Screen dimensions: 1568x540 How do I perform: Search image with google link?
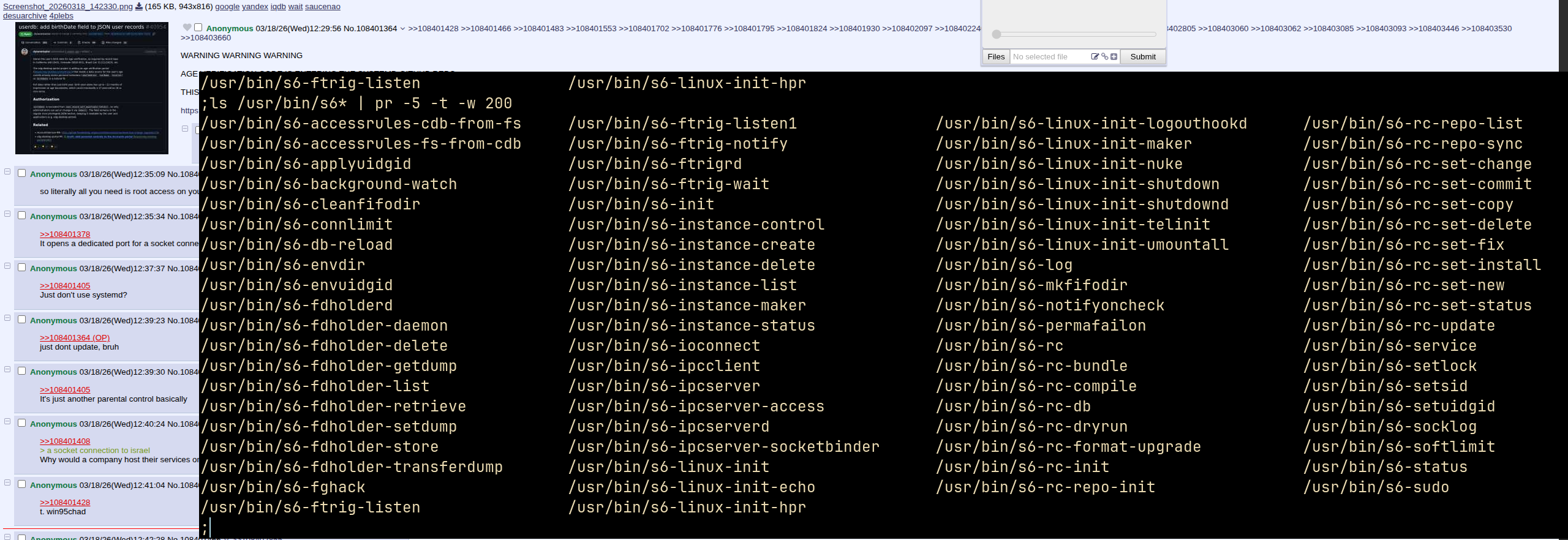[227, 7]
